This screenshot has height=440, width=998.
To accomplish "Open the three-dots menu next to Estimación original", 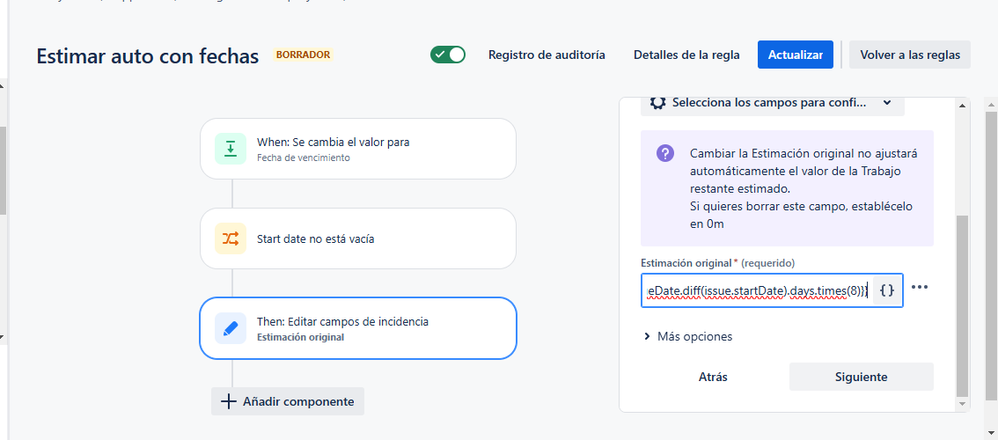I will [920, 288].
